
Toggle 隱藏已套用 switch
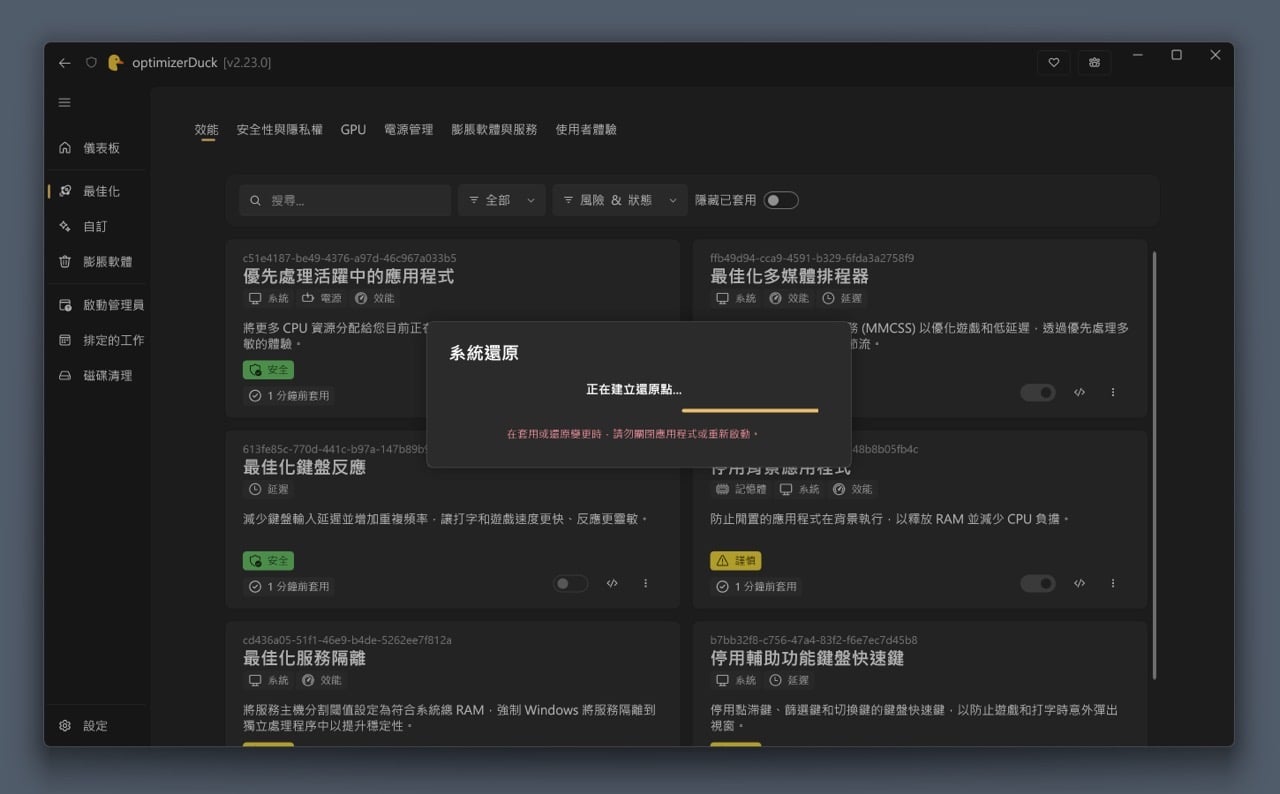pos(781,200)
